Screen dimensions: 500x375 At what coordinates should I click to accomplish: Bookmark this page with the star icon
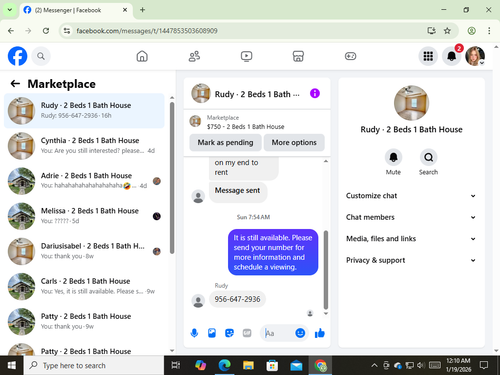(447, 31)
